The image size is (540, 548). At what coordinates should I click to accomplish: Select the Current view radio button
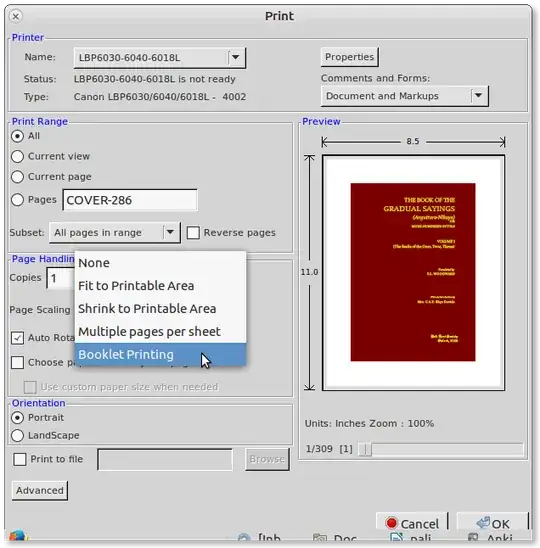[17, 156]
